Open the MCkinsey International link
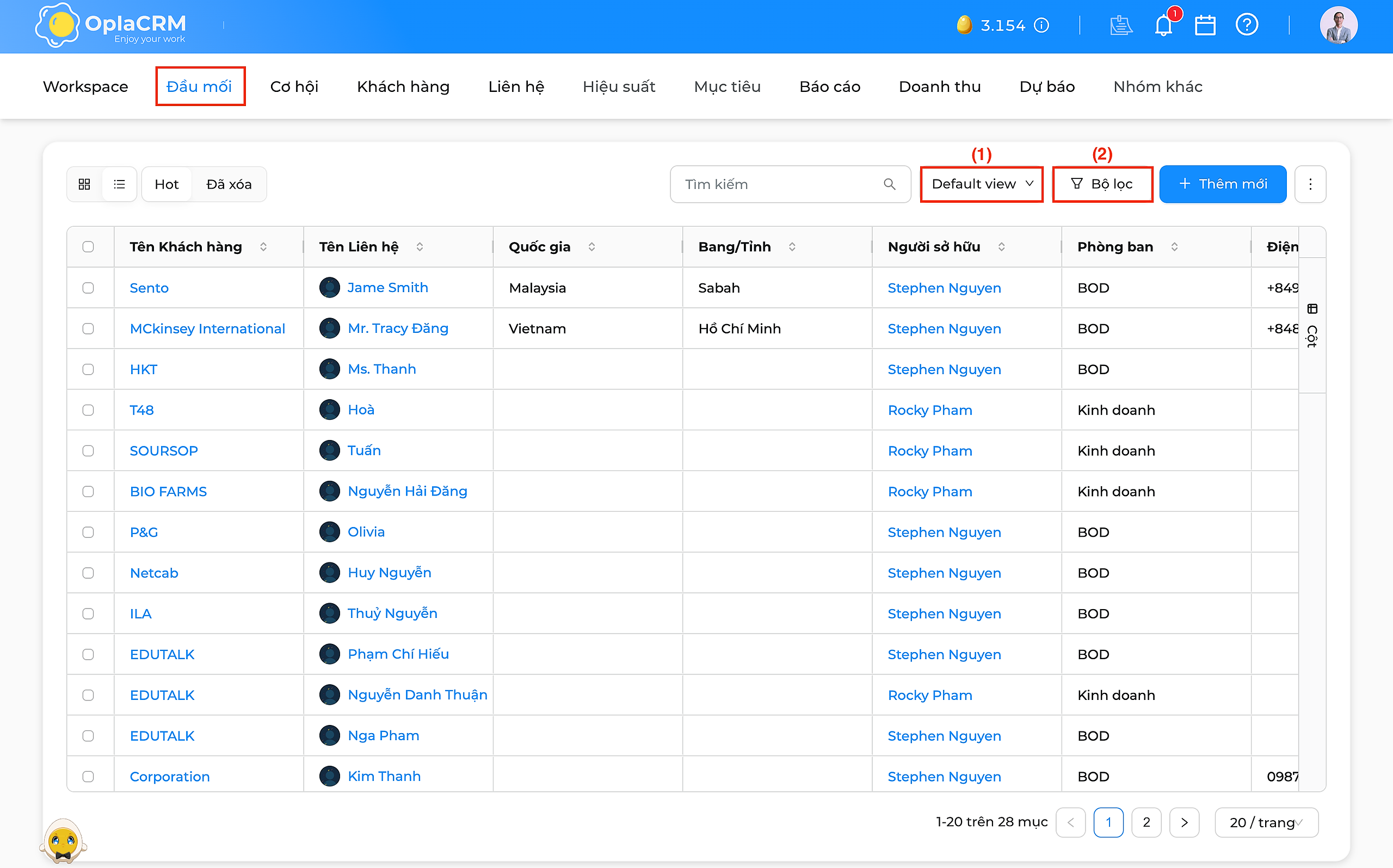This screenshot has width=1393, height=868. point(207,329)
